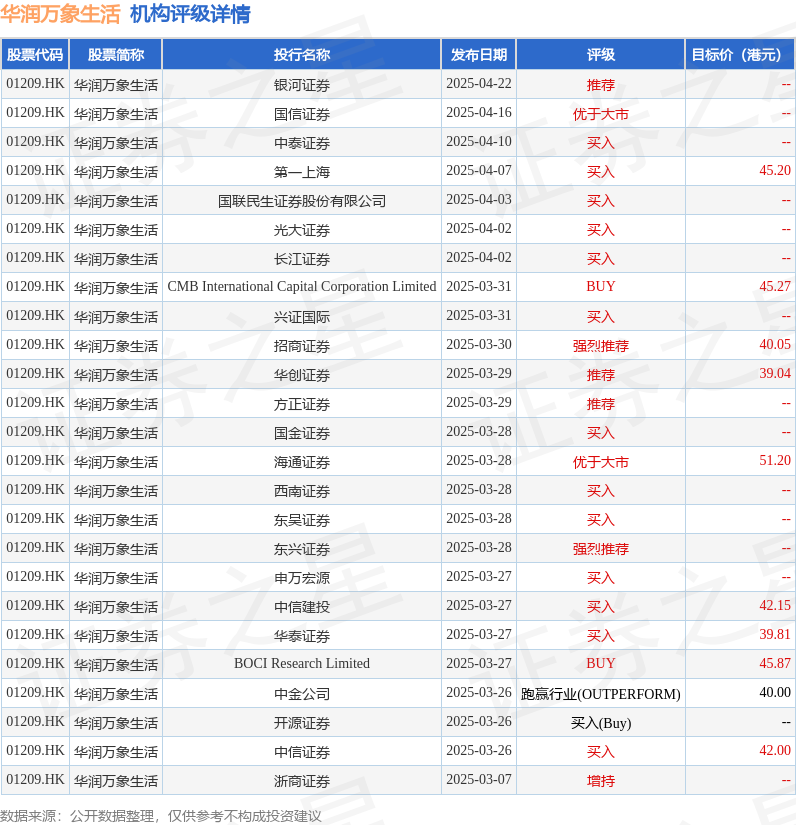The height and width of the screenshot is (825, 796).
Task: Select the 国信证券 cell
Action: [301, 114]
